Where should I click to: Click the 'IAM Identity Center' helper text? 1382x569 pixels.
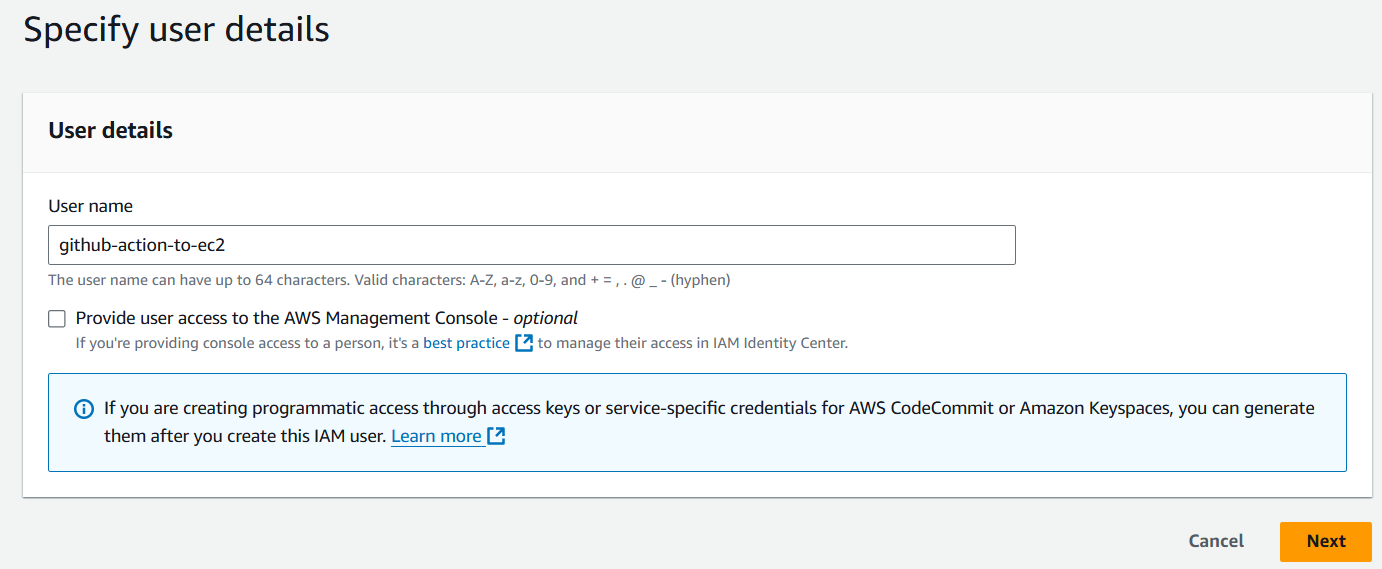(780, 343)
